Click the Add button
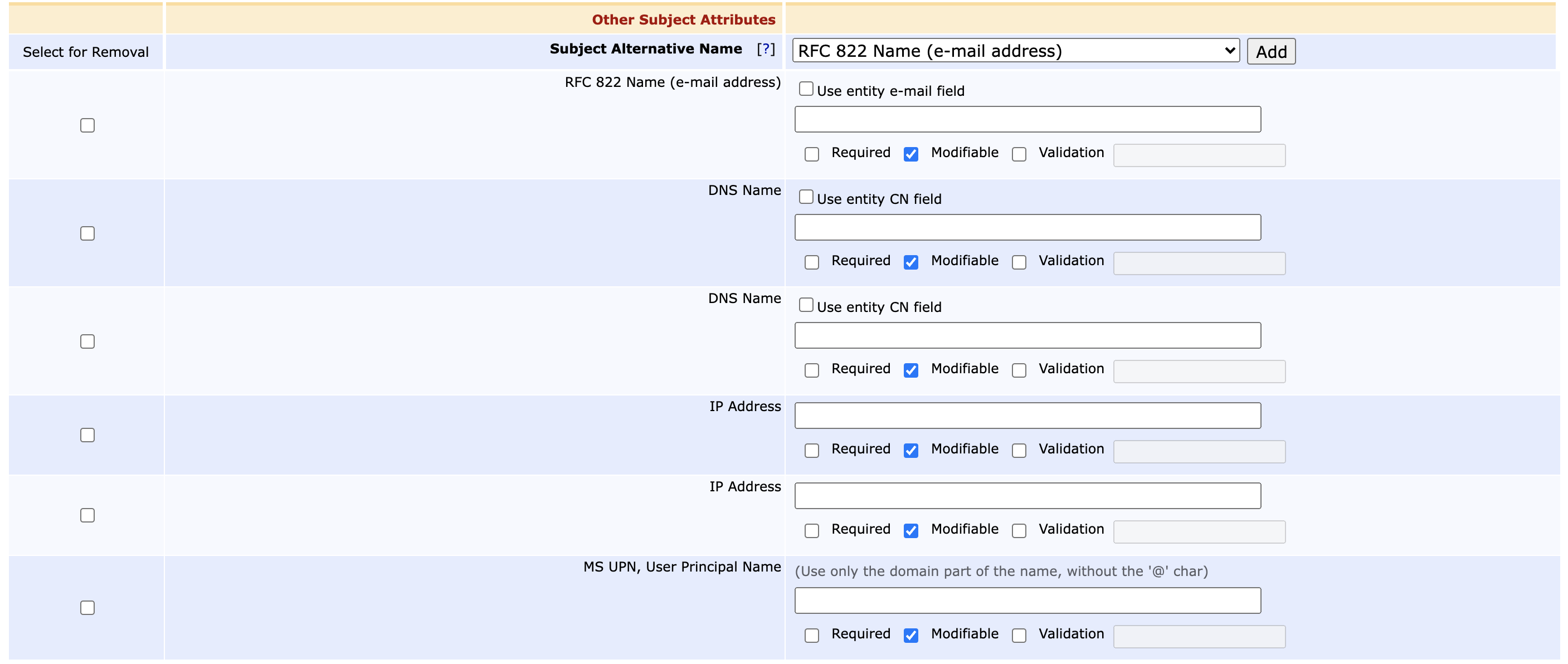 [1270, 51]
